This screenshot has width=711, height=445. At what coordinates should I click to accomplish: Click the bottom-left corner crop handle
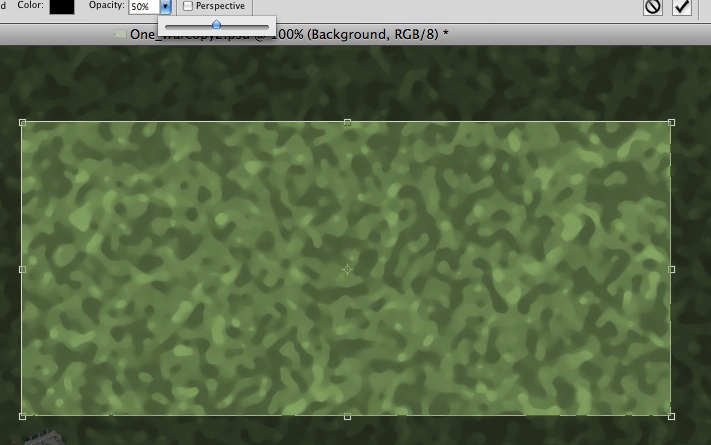point(22,416)
